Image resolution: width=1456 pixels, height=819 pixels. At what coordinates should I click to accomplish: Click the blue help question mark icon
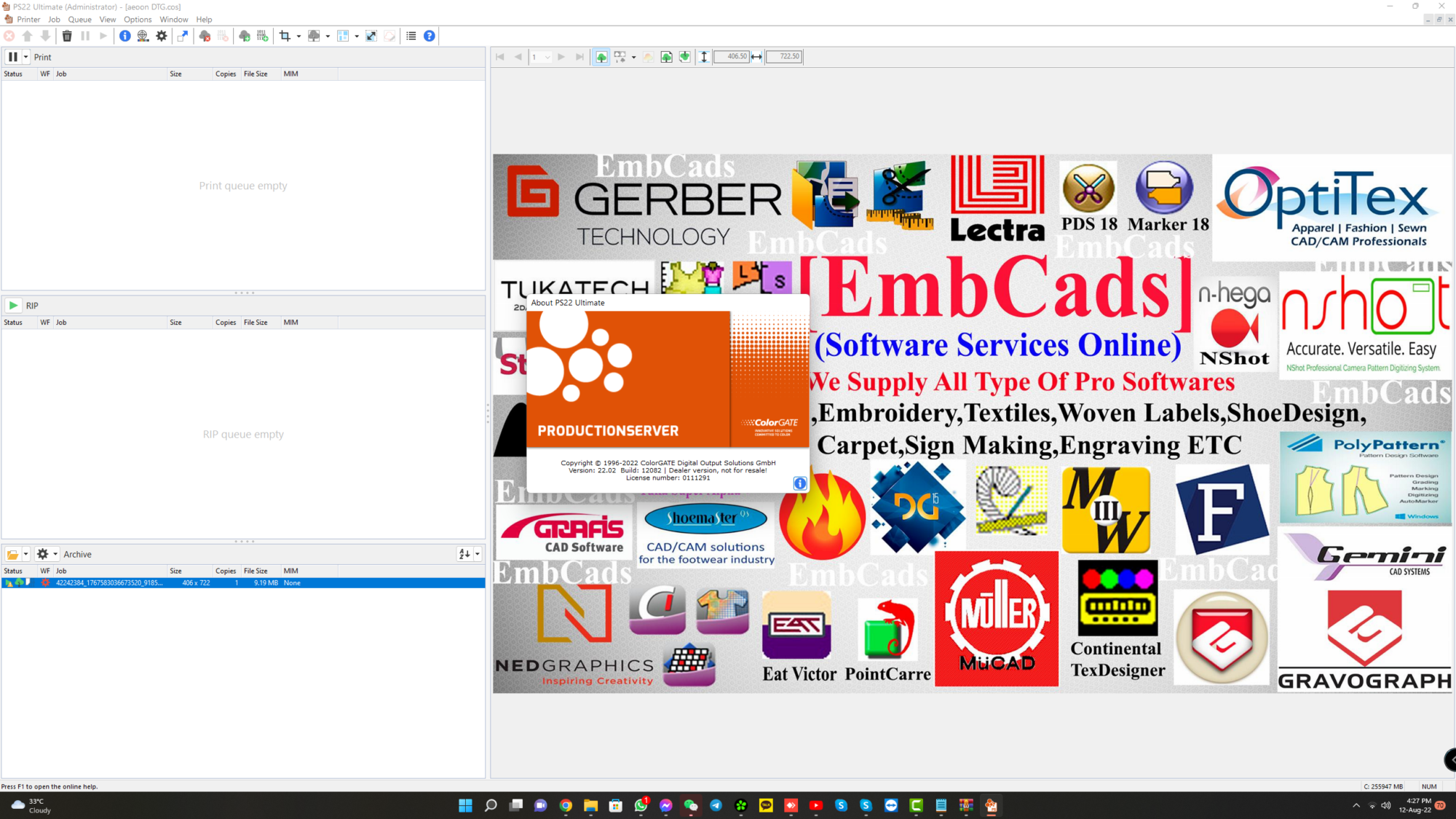pyautogui.click(x=430, y=36)
